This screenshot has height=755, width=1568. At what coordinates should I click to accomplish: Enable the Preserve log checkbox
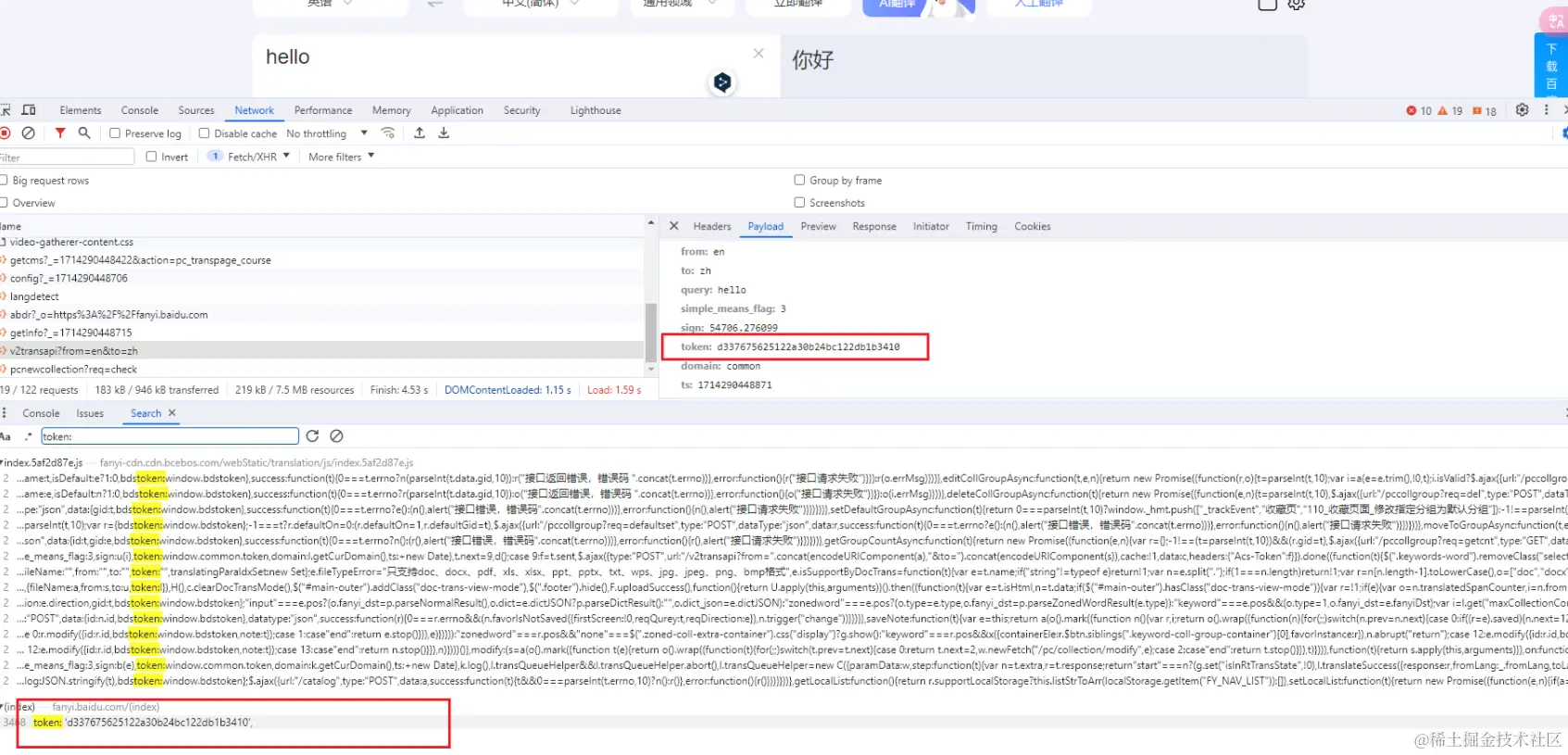coord(115,133)
